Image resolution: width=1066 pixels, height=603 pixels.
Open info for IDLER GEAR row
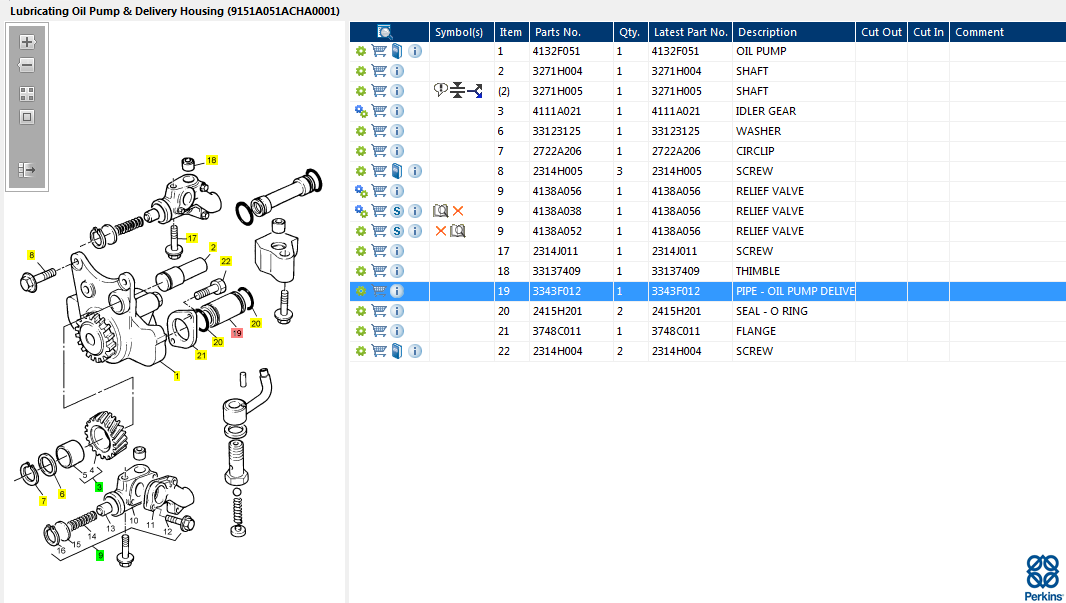[x=397, y=111]
